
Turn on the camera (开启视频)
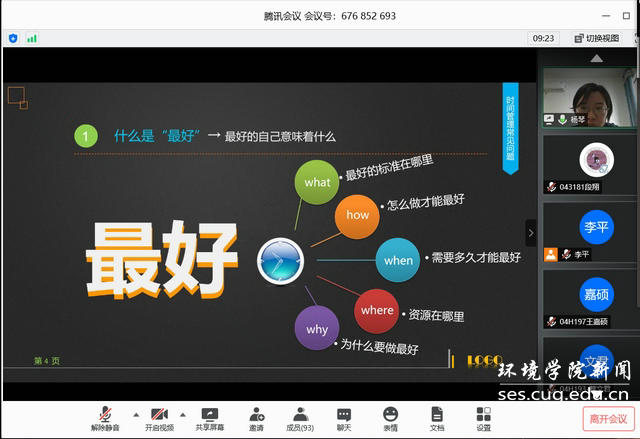[158, 418]
